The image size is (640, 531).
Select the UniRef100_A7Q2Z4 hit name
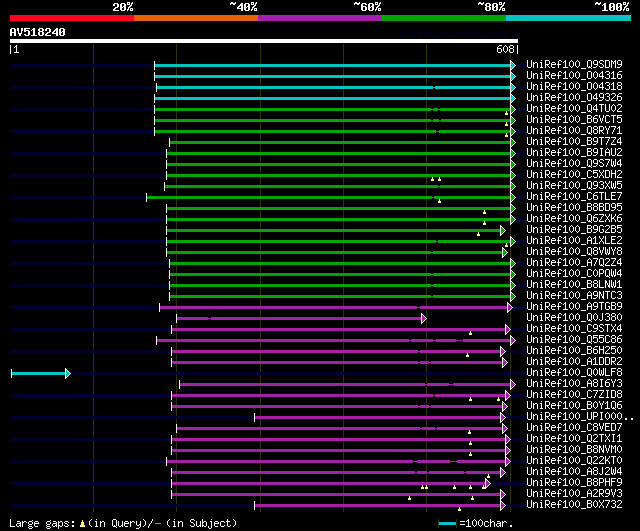pos(574,263)
